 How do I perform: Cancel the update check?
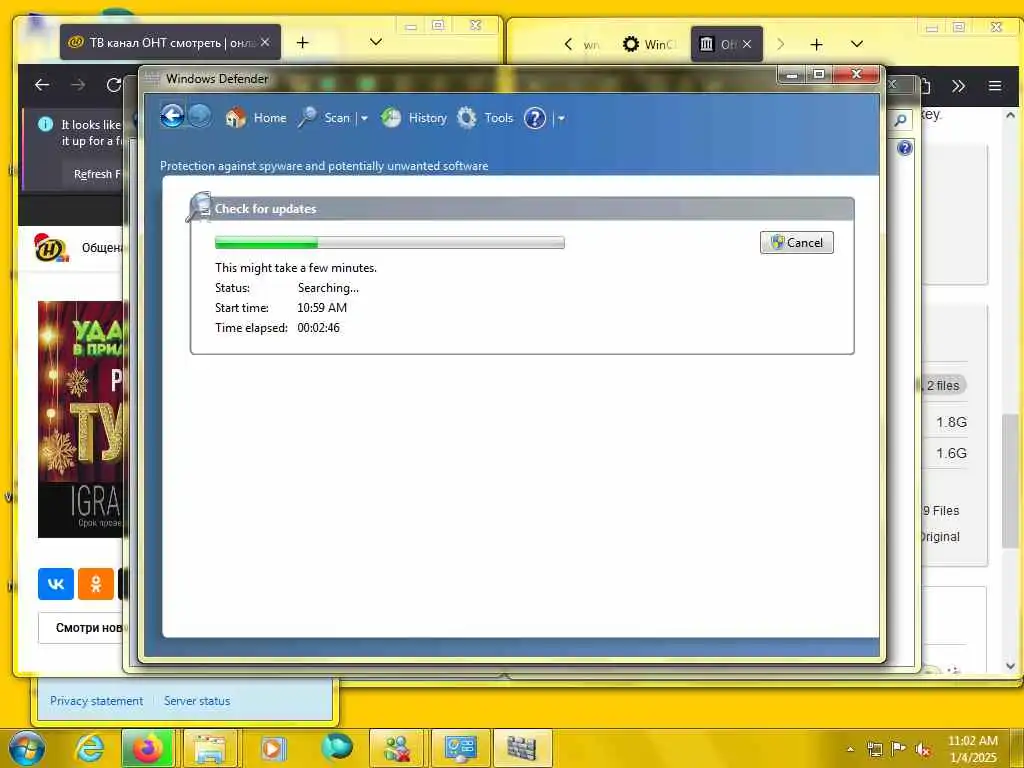tap(796, 242)
